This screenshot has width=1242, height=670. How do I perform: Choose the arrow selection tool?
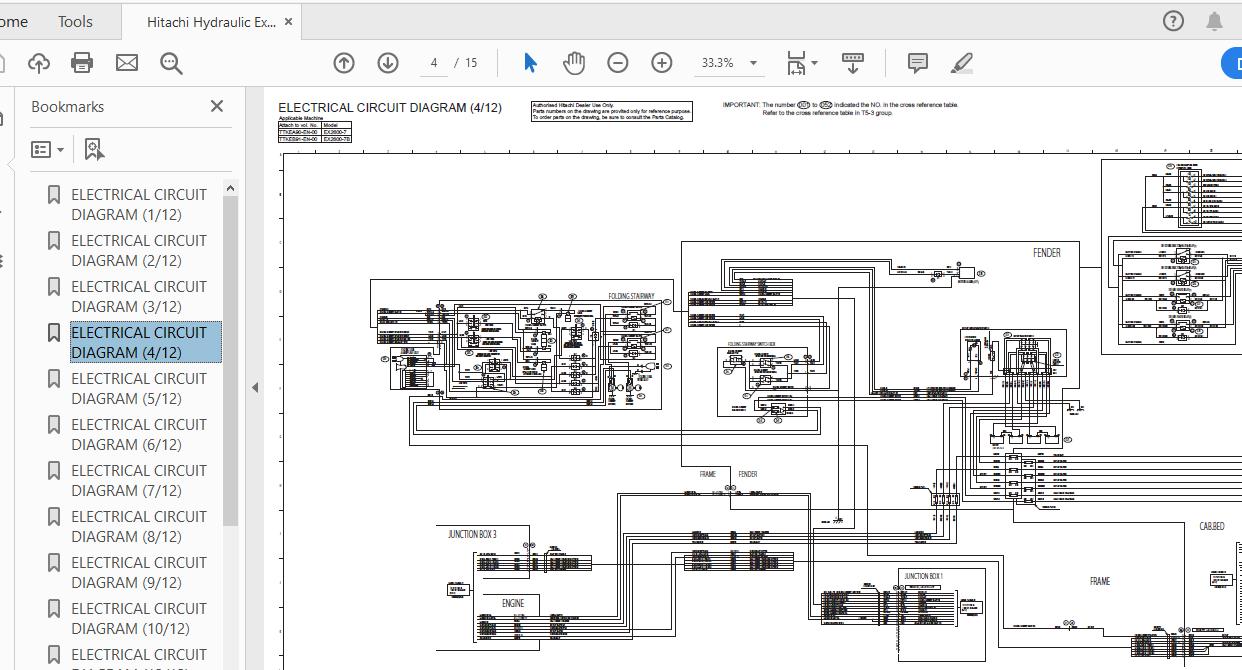[x=530, y=63]
